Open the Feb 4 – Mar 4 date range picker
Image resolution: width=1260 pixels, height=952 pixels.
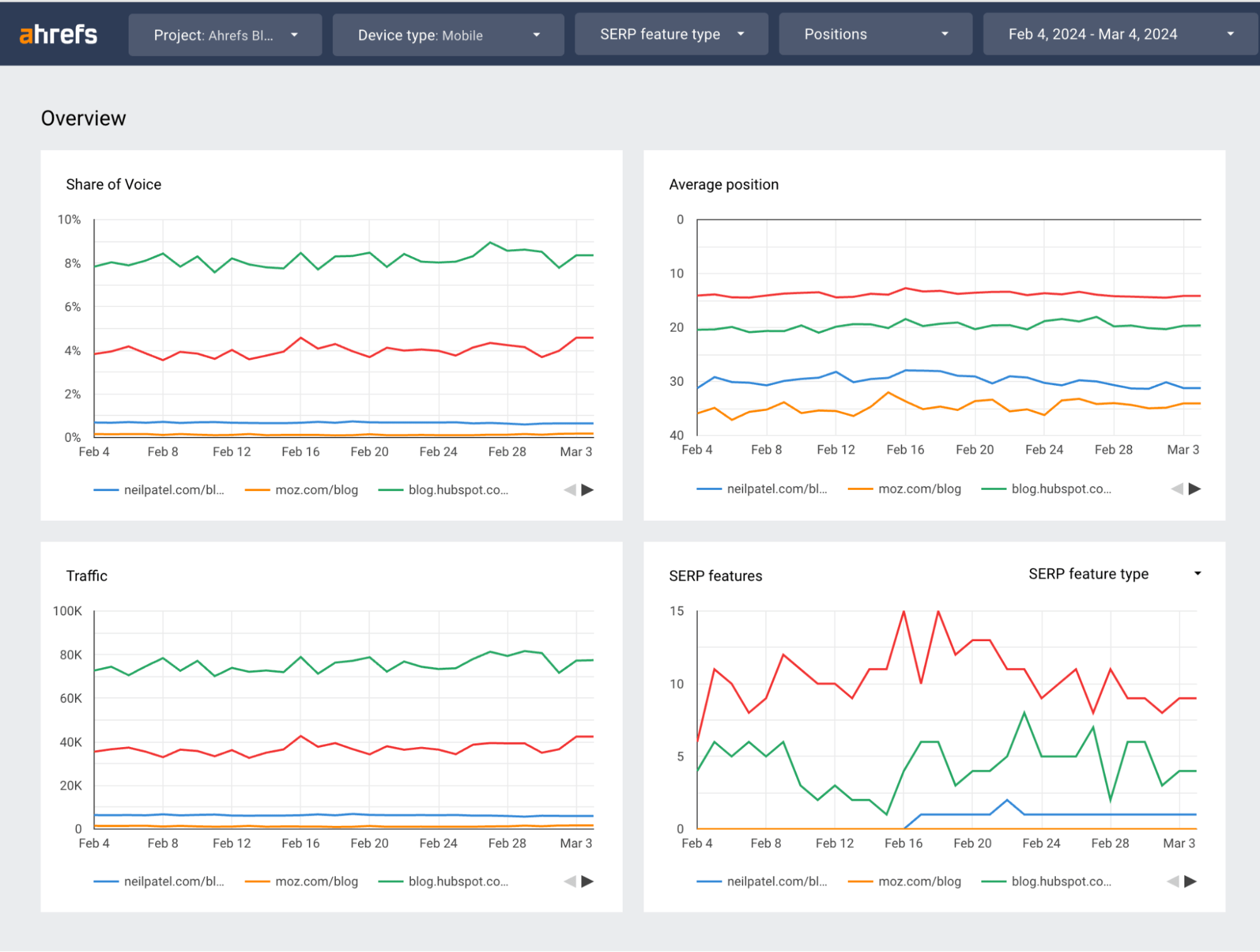tap(1120, 35)
